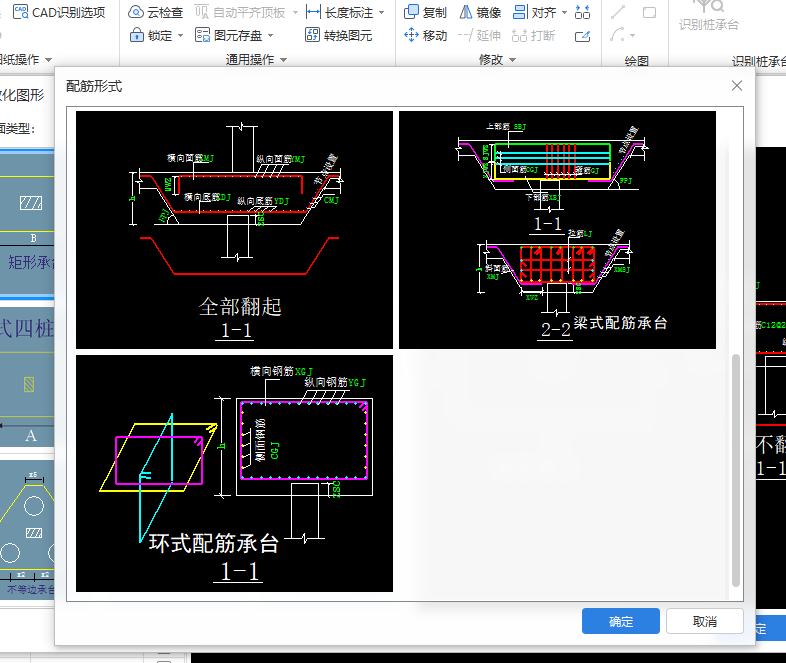Select the arc drawing tool

click(x=618, y=35)
